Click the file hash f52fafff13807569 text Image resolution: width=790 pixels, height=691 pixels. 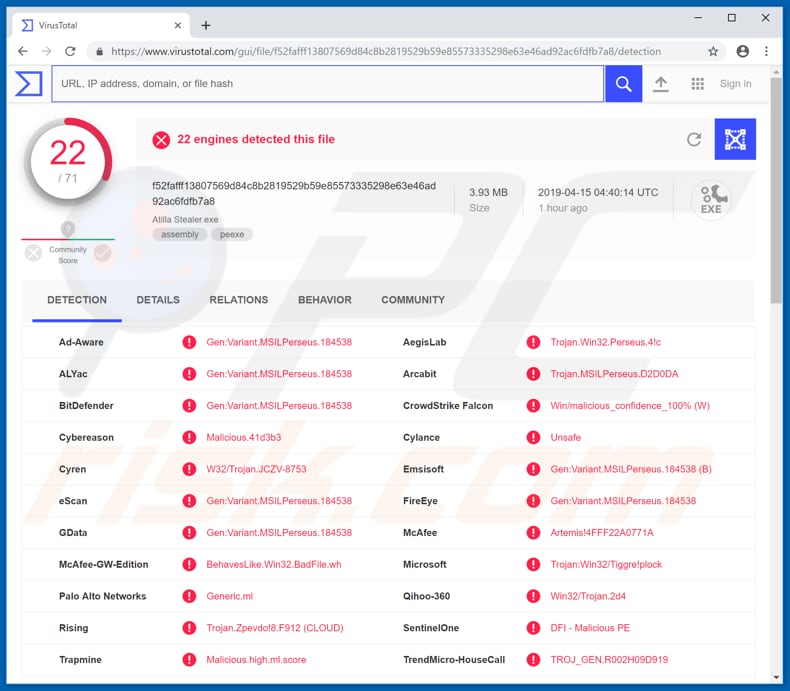[294, 194]
